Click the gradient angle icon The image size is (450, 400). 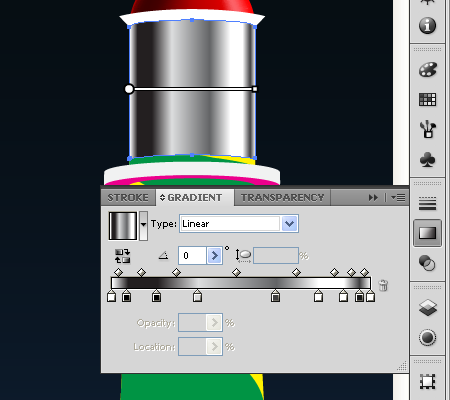[163, 256]
